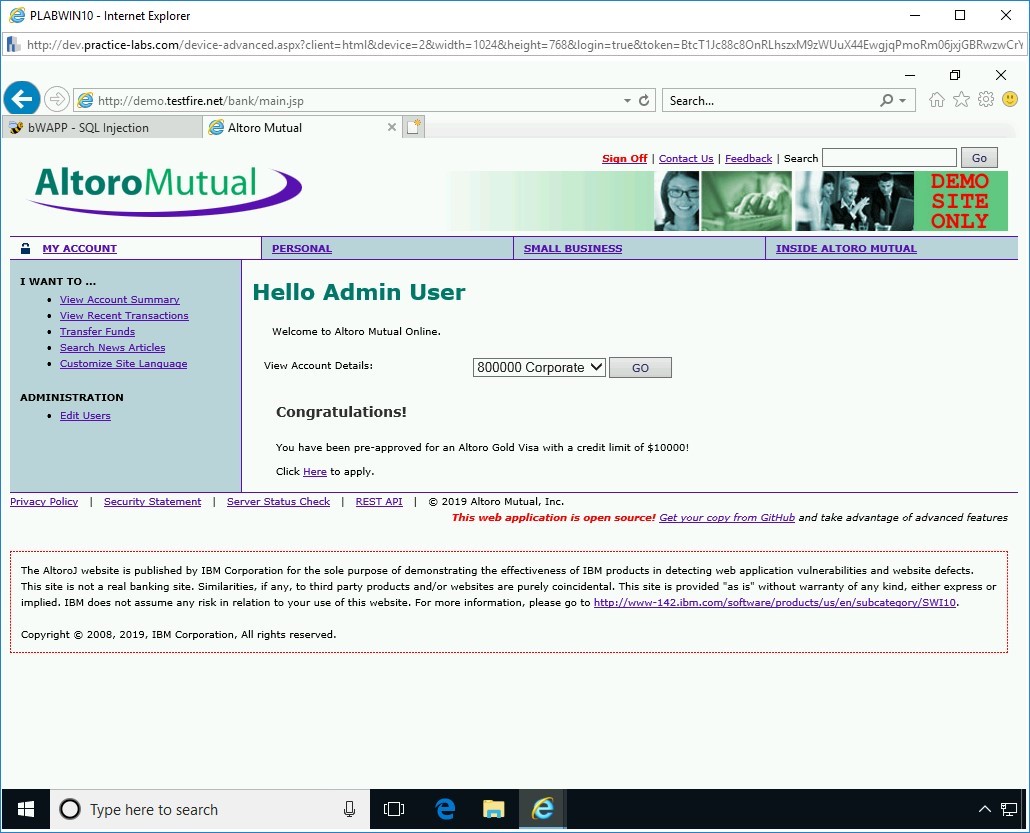The height and width of the screenshot is (833, 1030).
Task: Click Windows Start button
Action: pyautogui.click(x=26, y=809)
